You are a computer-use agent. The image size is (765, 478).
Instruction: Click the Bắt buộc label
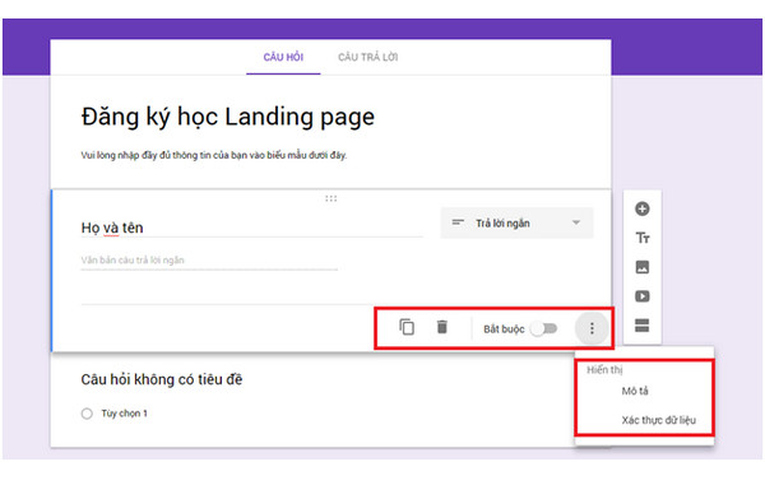pos(504,329)
